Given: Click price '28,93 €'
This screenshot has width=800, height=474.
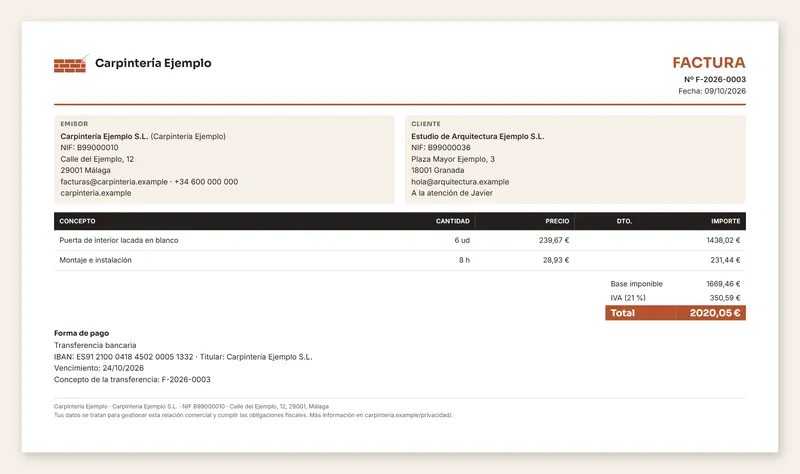Looking at the screenshot, I should pyautogui.click(x=556, y=260).
